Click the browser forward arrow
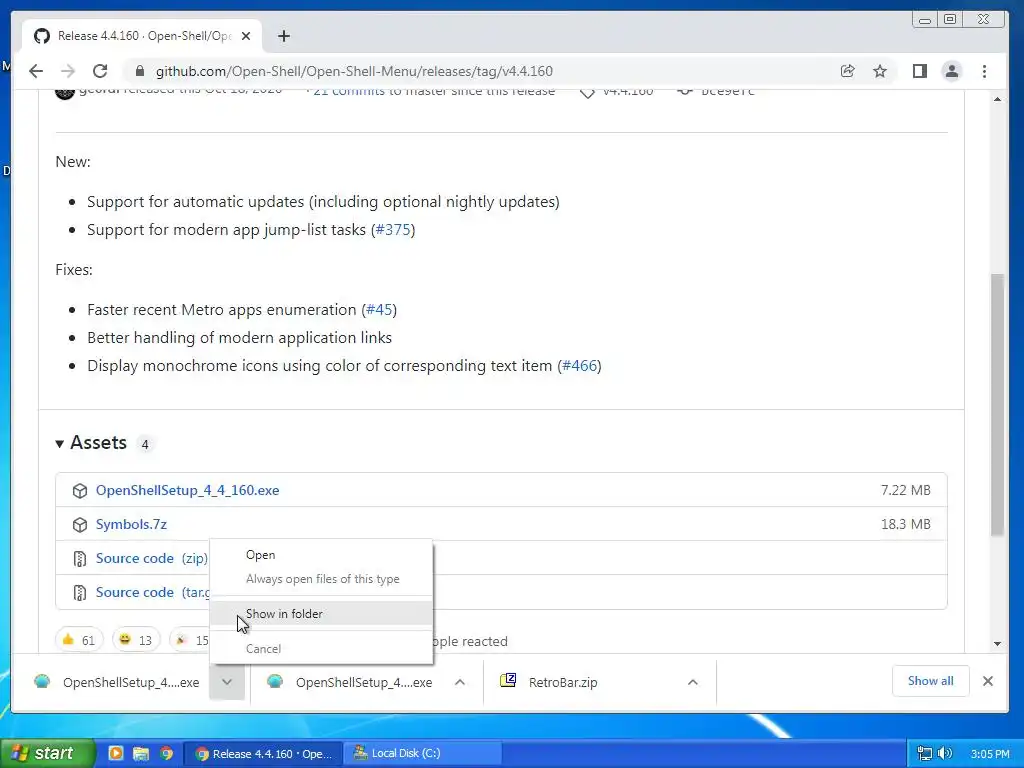The width and height of the screenshot is (1024, 768). tap(68, 71)
